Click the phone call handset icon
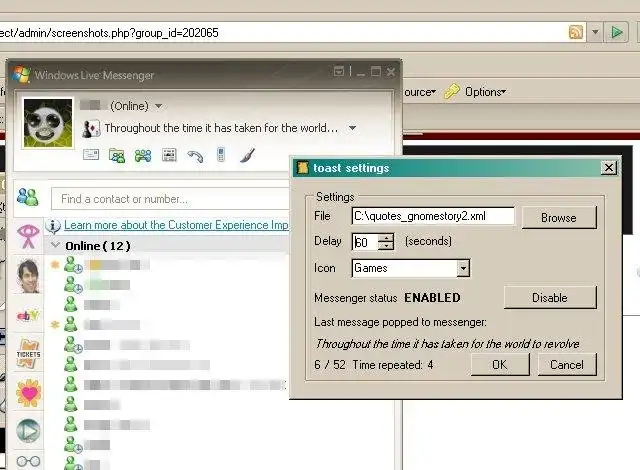The width and height of the screenshot is (640, 470). pyautogui.click(x=195, y=156)
